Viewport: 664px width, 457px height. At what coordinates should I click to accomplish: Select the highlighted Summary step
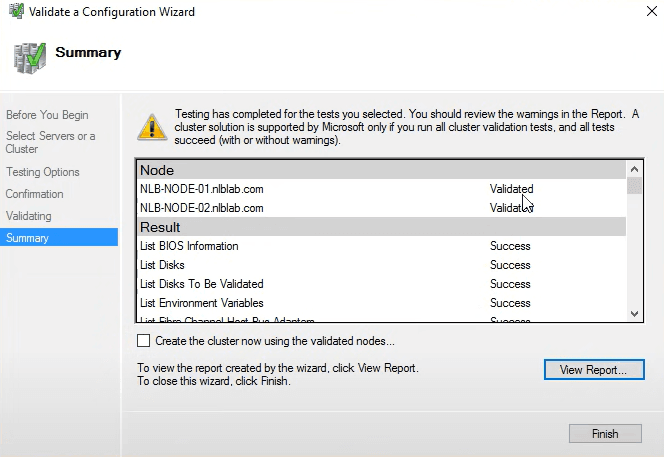[27, 238]
